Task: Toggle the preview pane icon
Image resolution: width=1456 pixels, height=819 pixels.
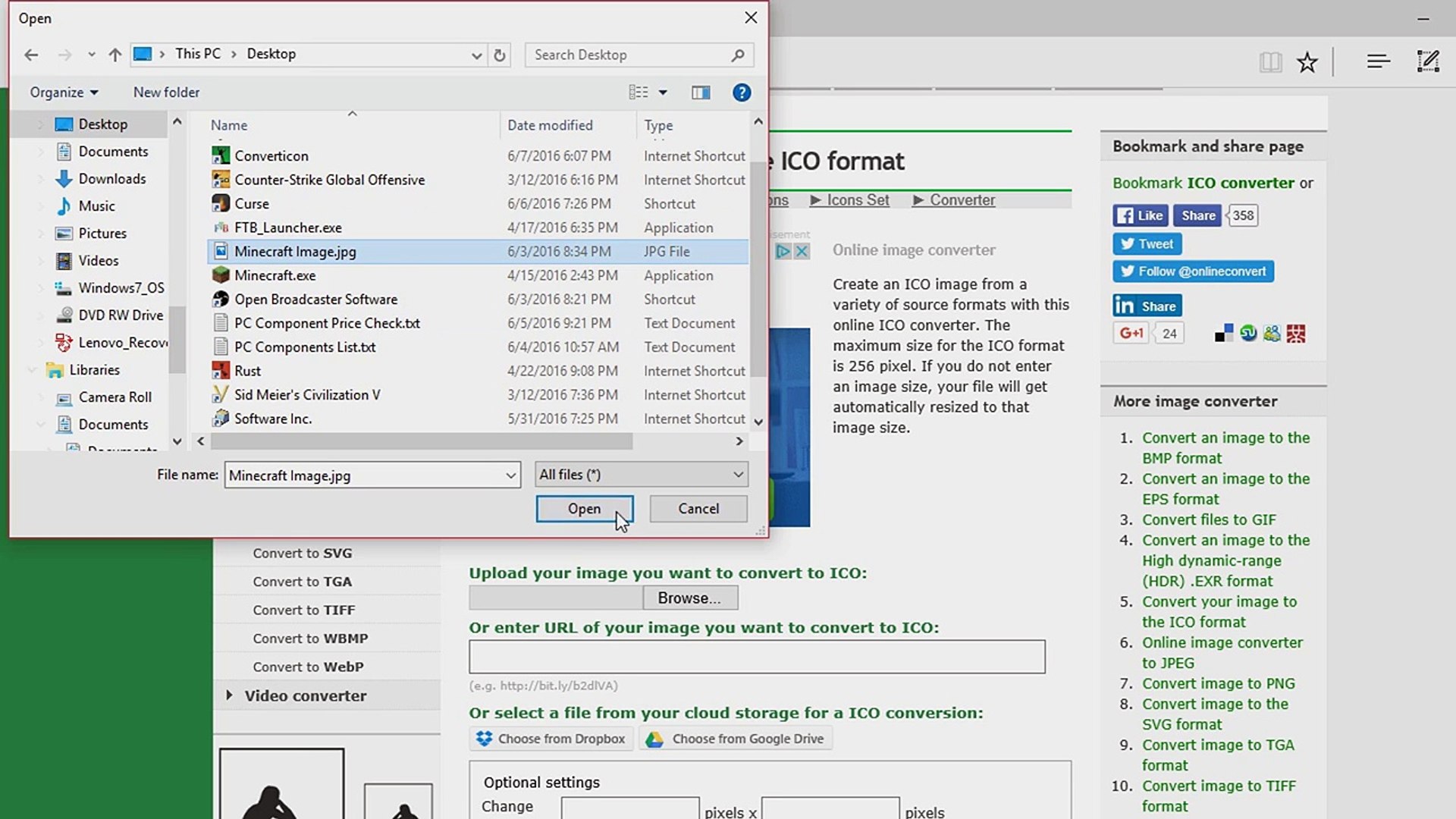Action: click(x=701, y=93)
